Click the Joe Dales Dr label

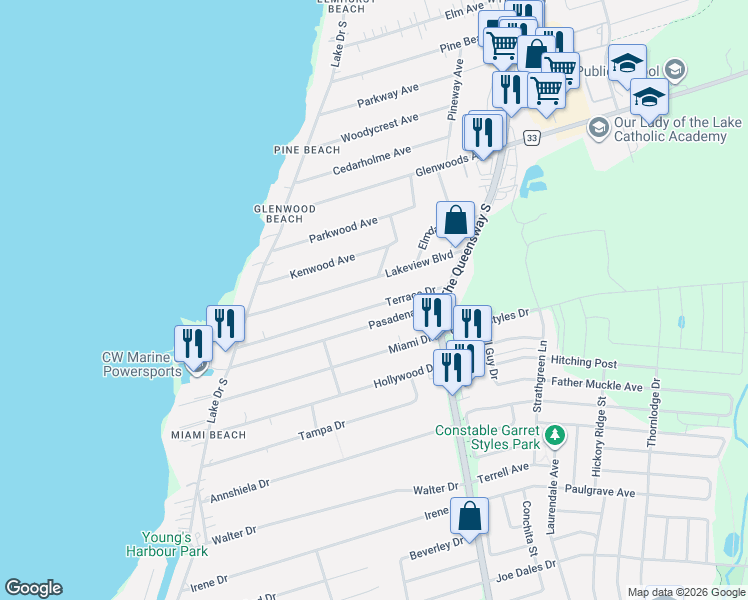(x=526, y=571)
